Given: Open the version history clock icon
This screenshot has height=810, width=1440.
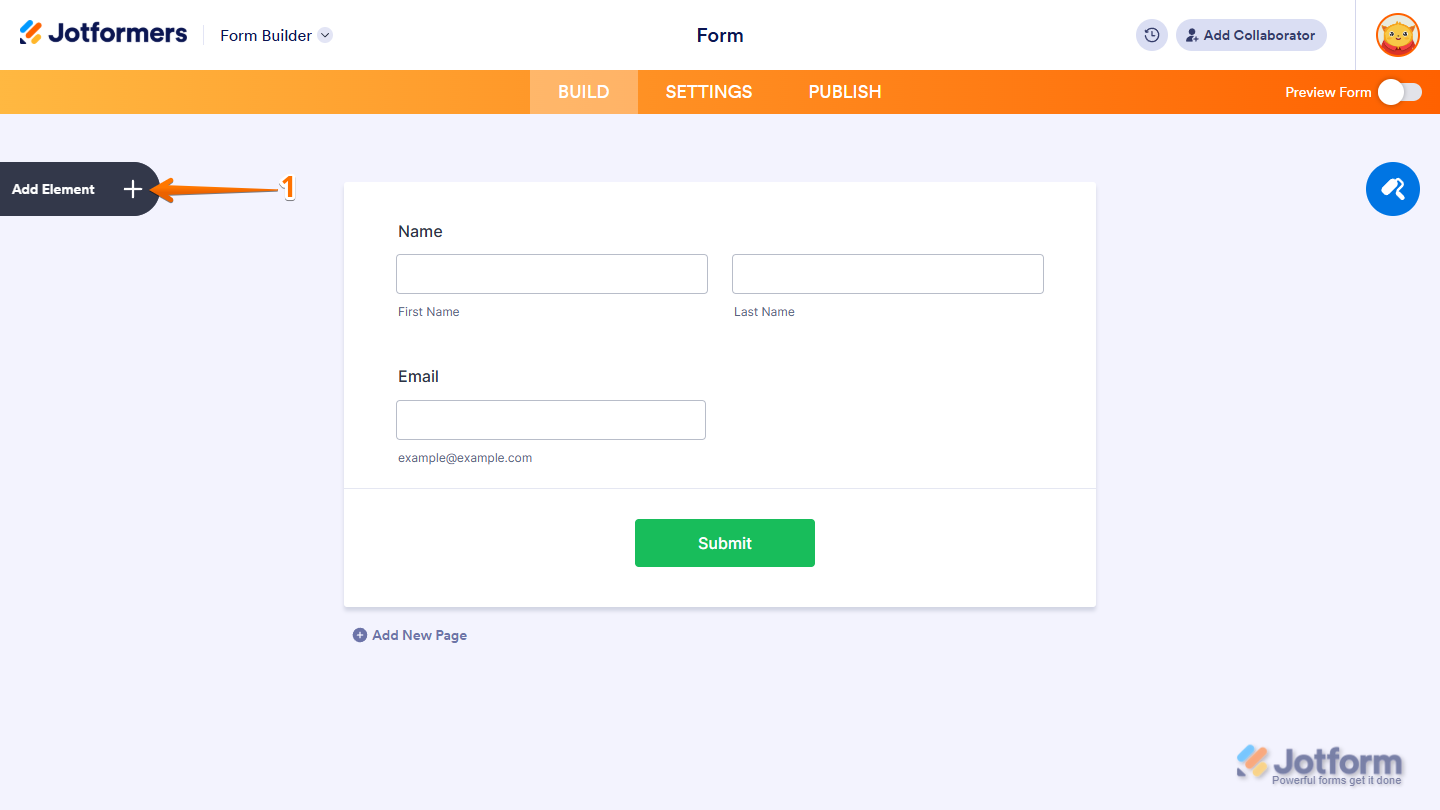Looking at the screenshot, I should point(1151,35).
